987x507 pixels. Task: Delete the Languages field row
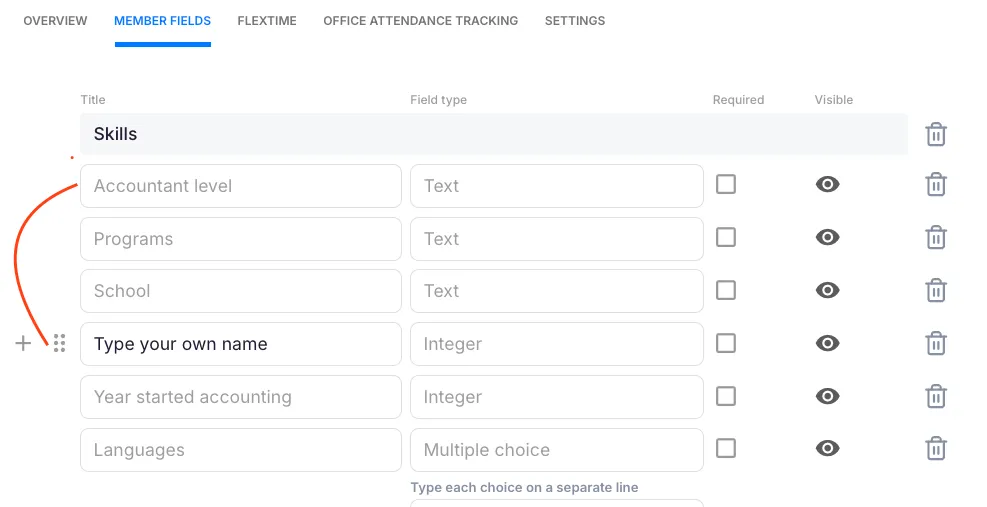pyautogui.click(x=935, y=449)
